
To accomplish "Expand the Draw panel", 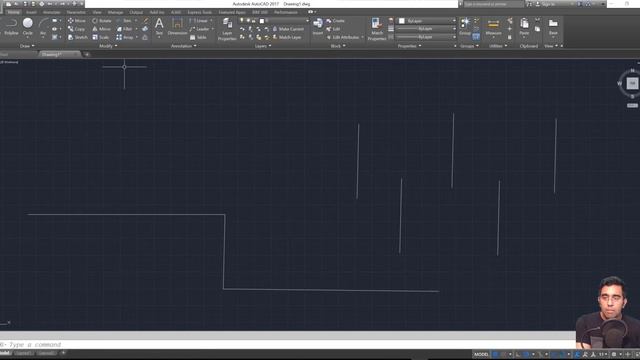I will [x=27, y=46].
